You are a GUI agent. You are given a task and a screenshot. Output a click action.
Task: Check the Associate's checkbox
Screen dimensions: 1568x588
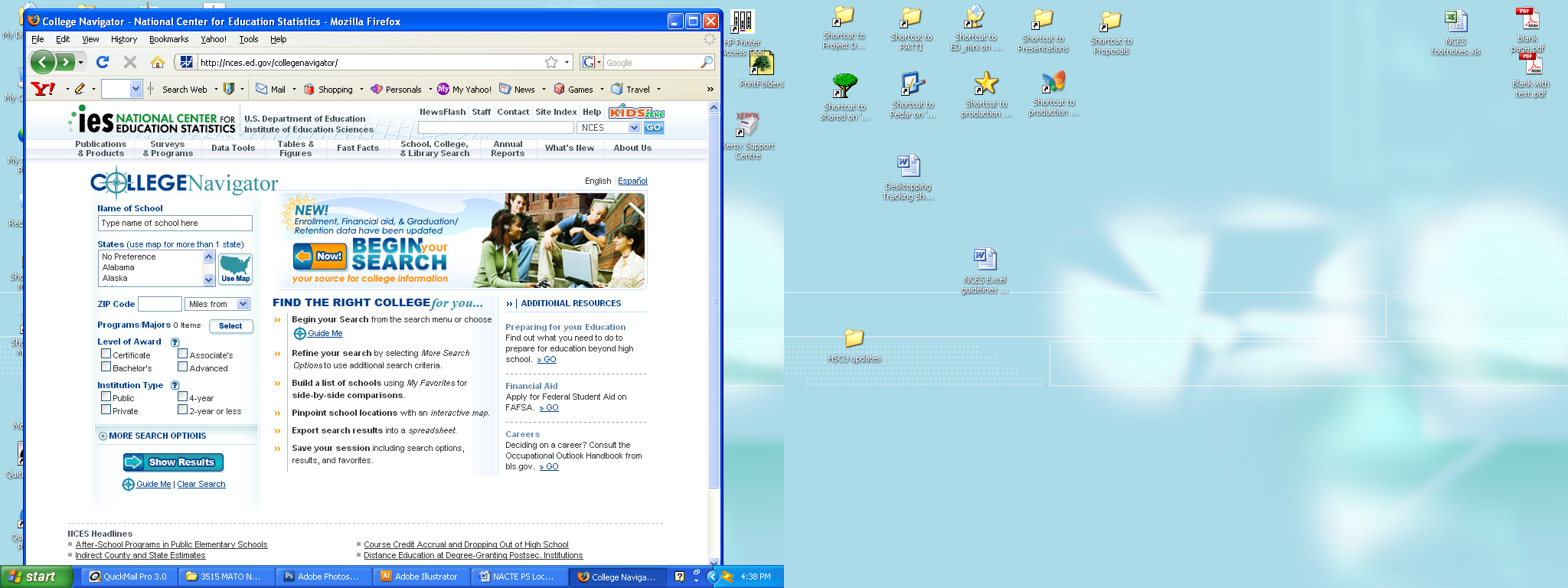click(183, 354)
